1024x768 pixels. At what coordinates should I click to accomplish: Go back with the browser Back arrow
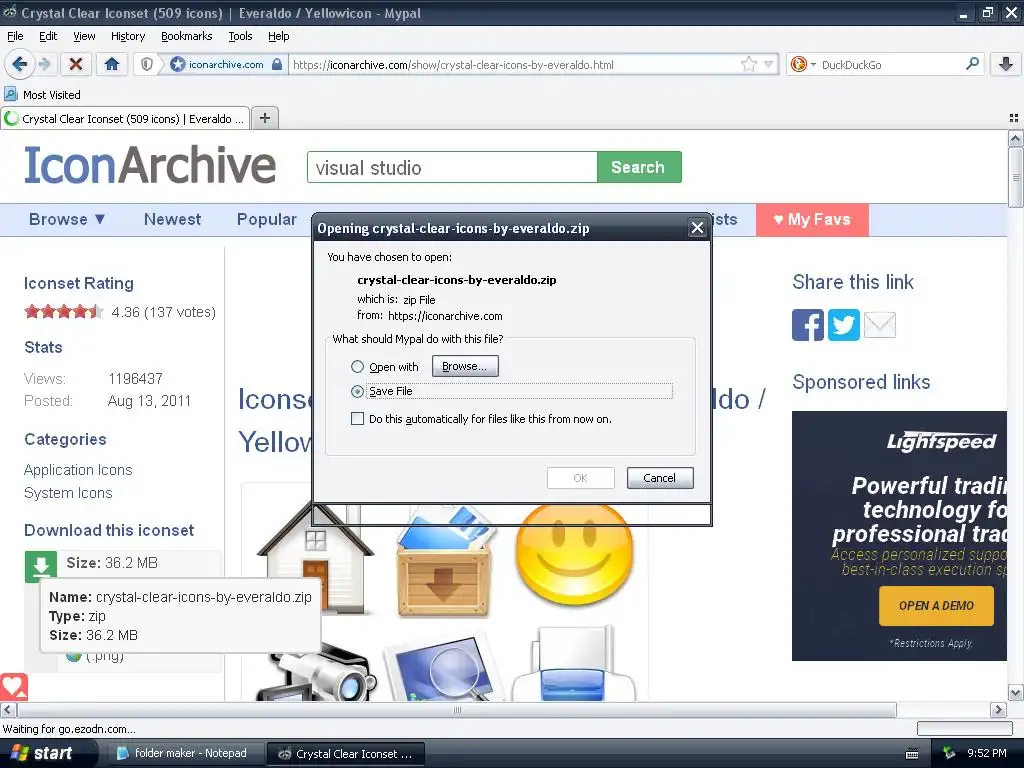(x=18, y=64)
